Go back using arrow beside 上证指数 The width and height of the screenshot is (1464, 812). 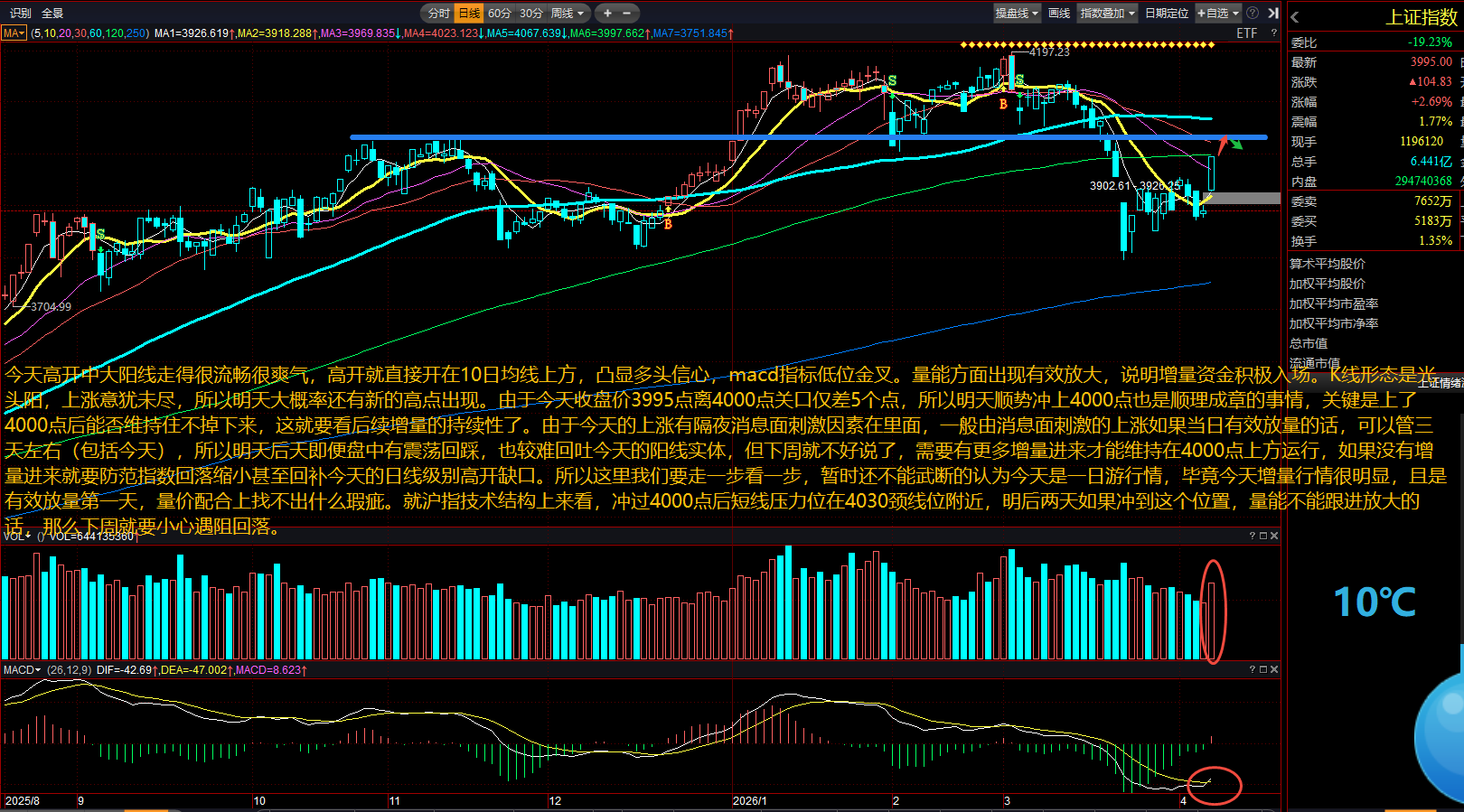(x=1295, y=16)
